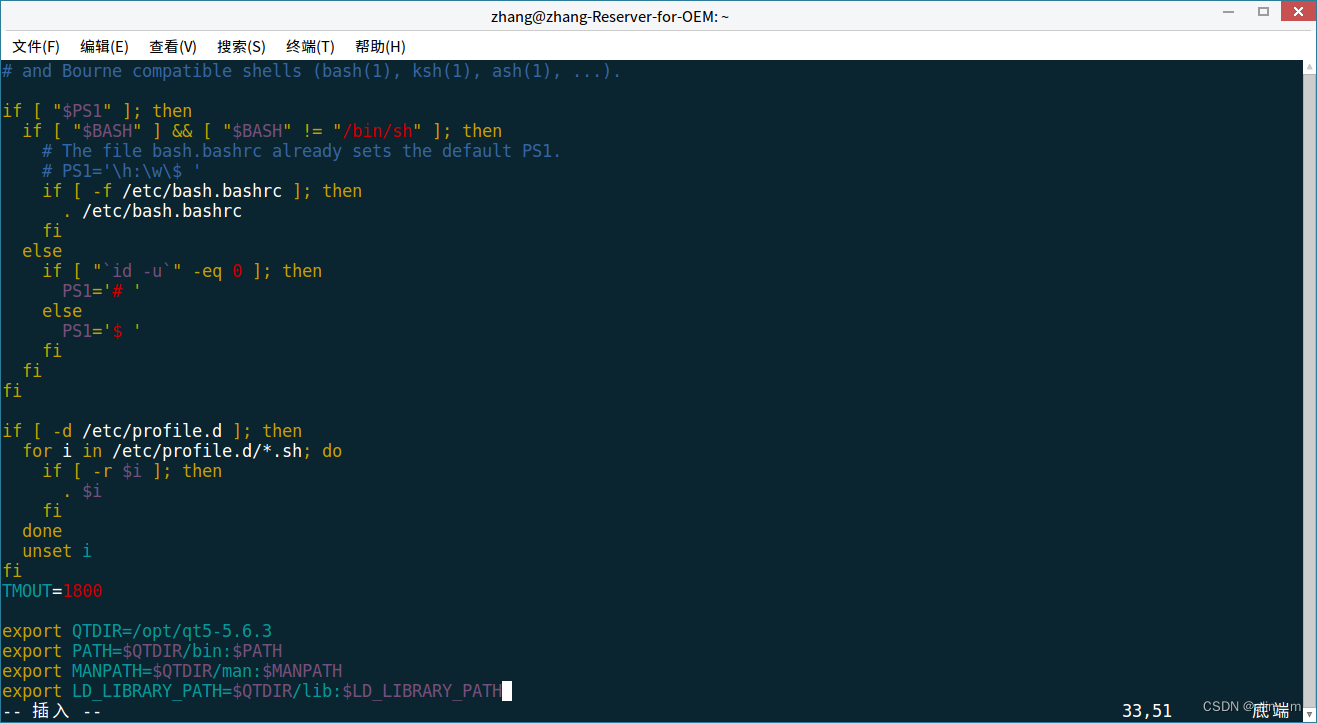Viewport: 1317px width, 723px height.
Task: Click the 'export MANPATH=$QTDIR/man:$MANPATH' line
Action: click(x=172, y=671)
